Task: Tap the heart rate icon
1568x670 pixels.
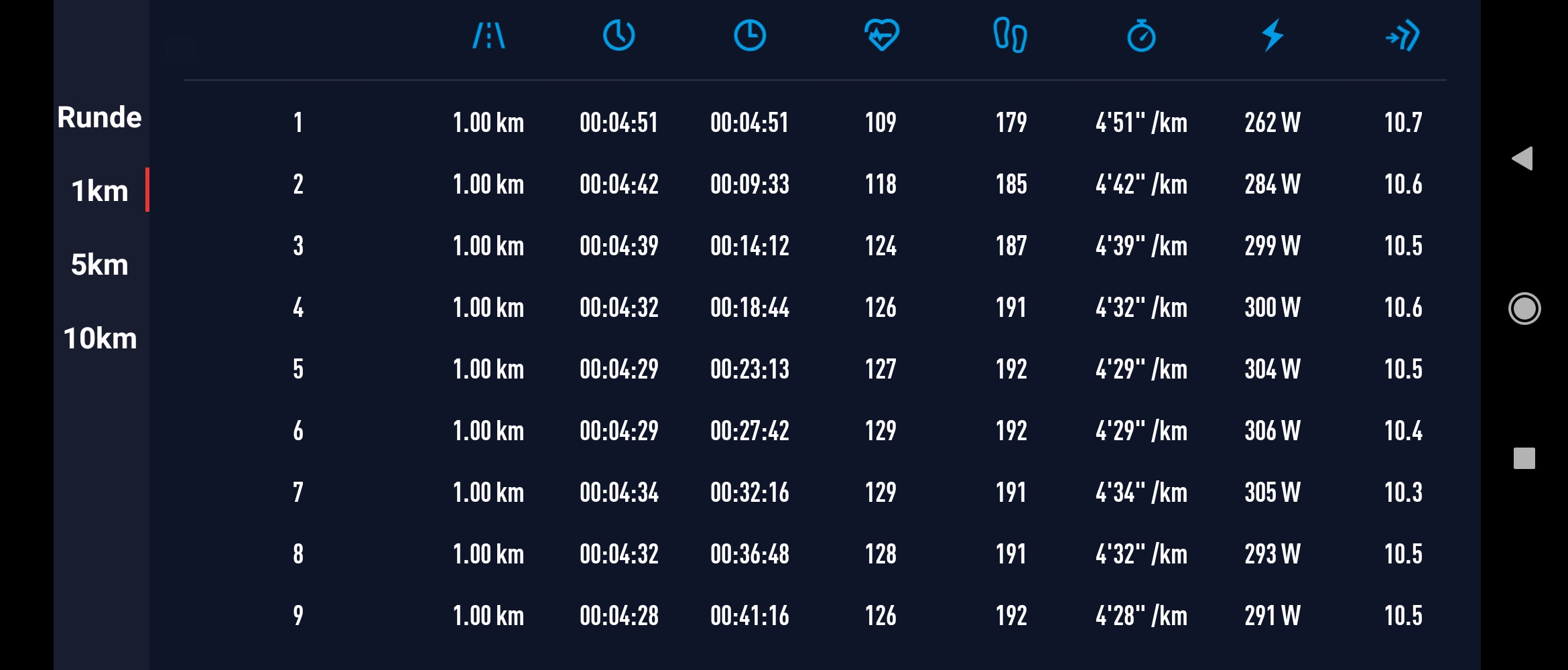Action: pos(881,36)
